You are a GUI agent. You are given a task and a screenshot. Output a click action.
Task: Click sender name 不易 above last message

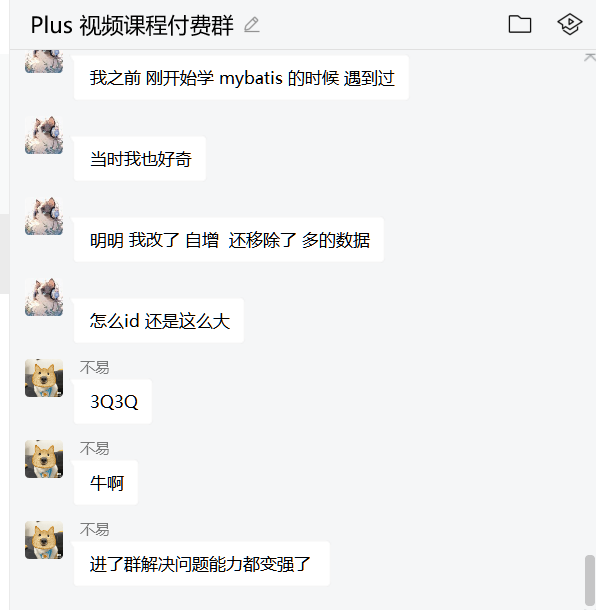[x=95, y=529]
